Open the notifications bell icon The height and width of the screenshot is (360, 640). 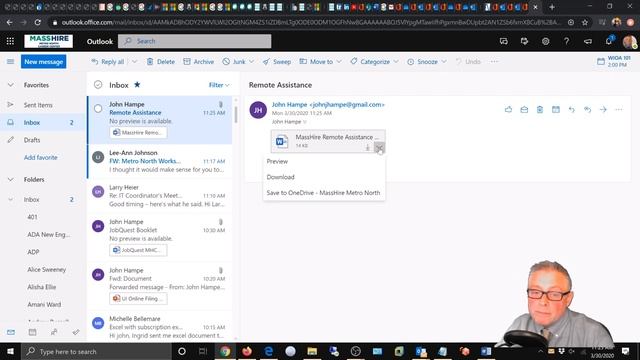click(609, 41)
